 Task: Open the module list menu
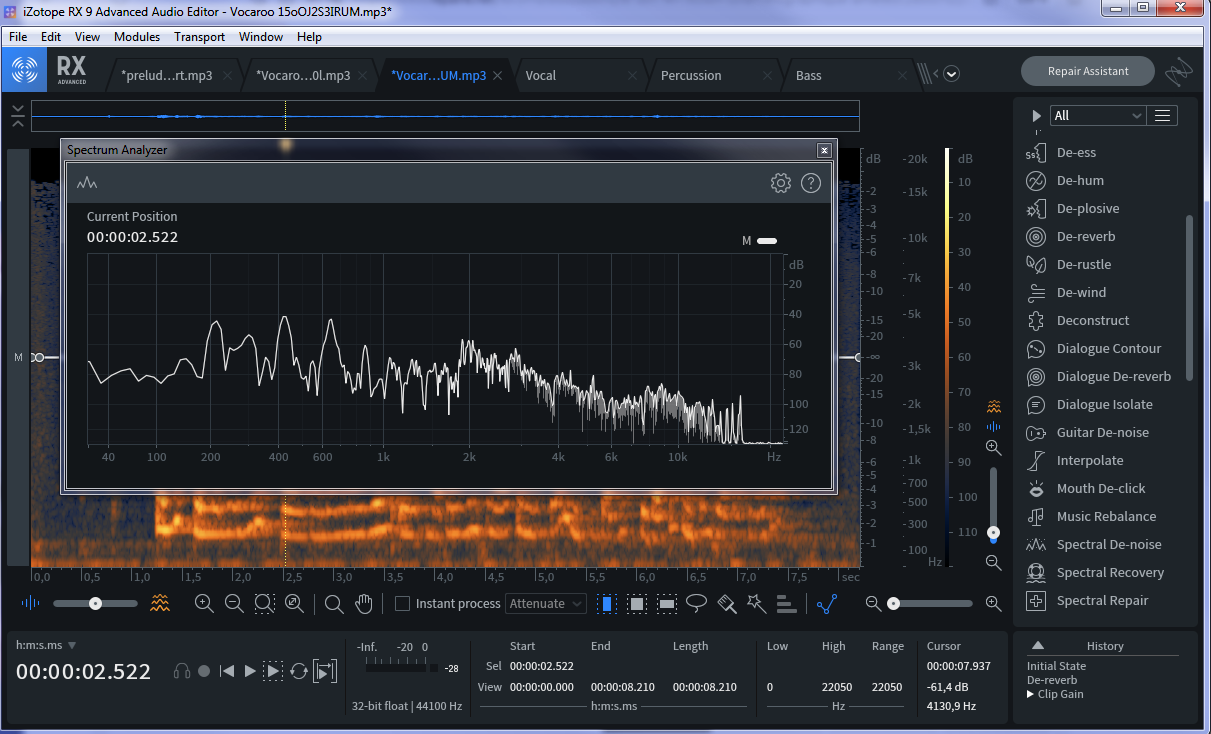pyautogui.click(x=1162, y=116)
